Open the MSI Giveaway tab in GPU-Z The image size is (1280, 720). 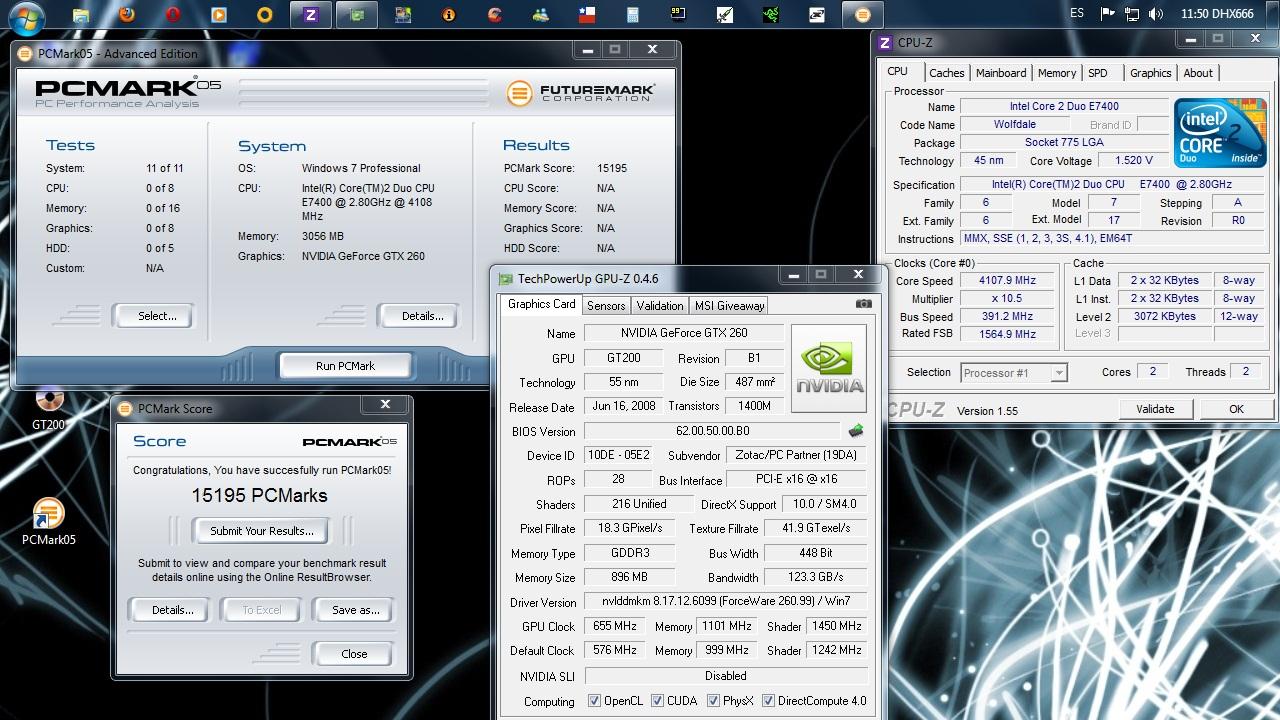pyautogui.click(x=729, y=306)
